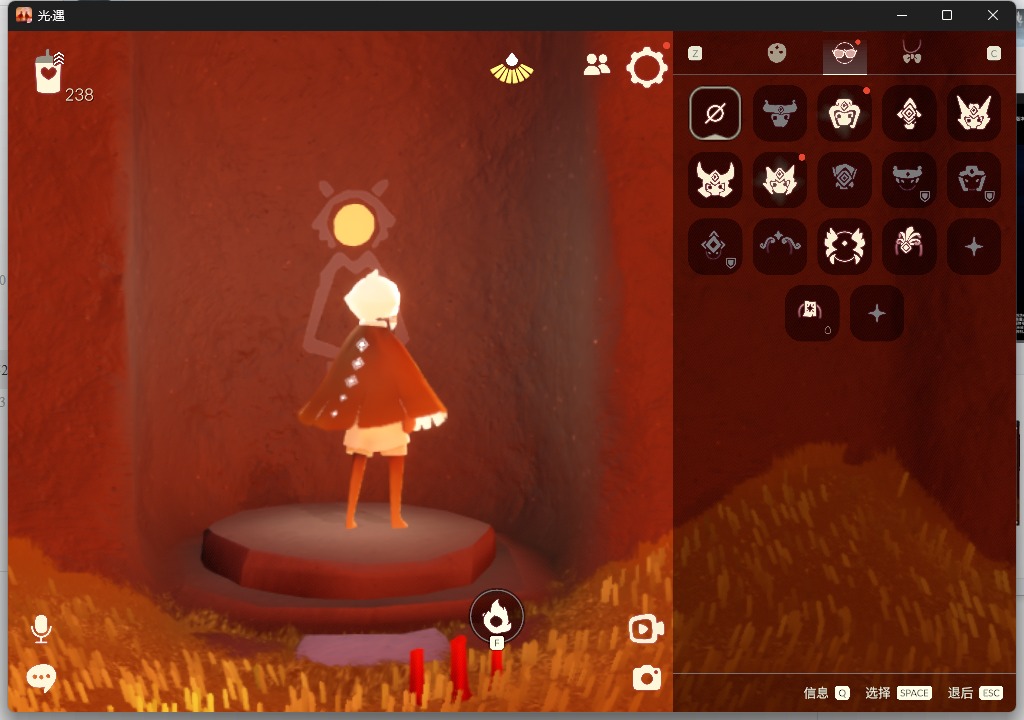
Task: Click the character standing on the pedestal
Action: (x=372, y=399)
